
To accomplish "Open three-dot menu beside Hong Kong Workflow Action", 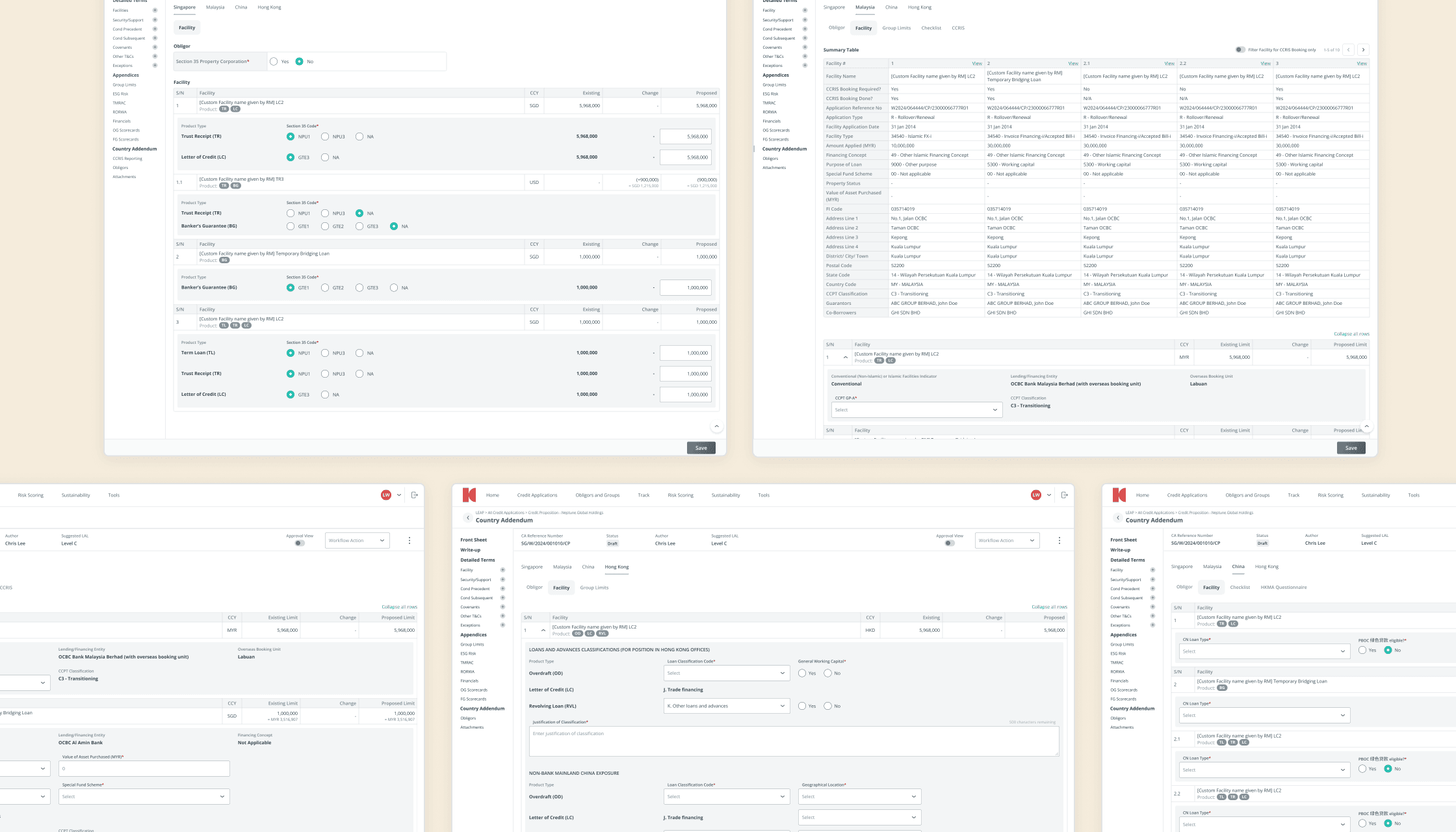I will [x=1059, y=541].
